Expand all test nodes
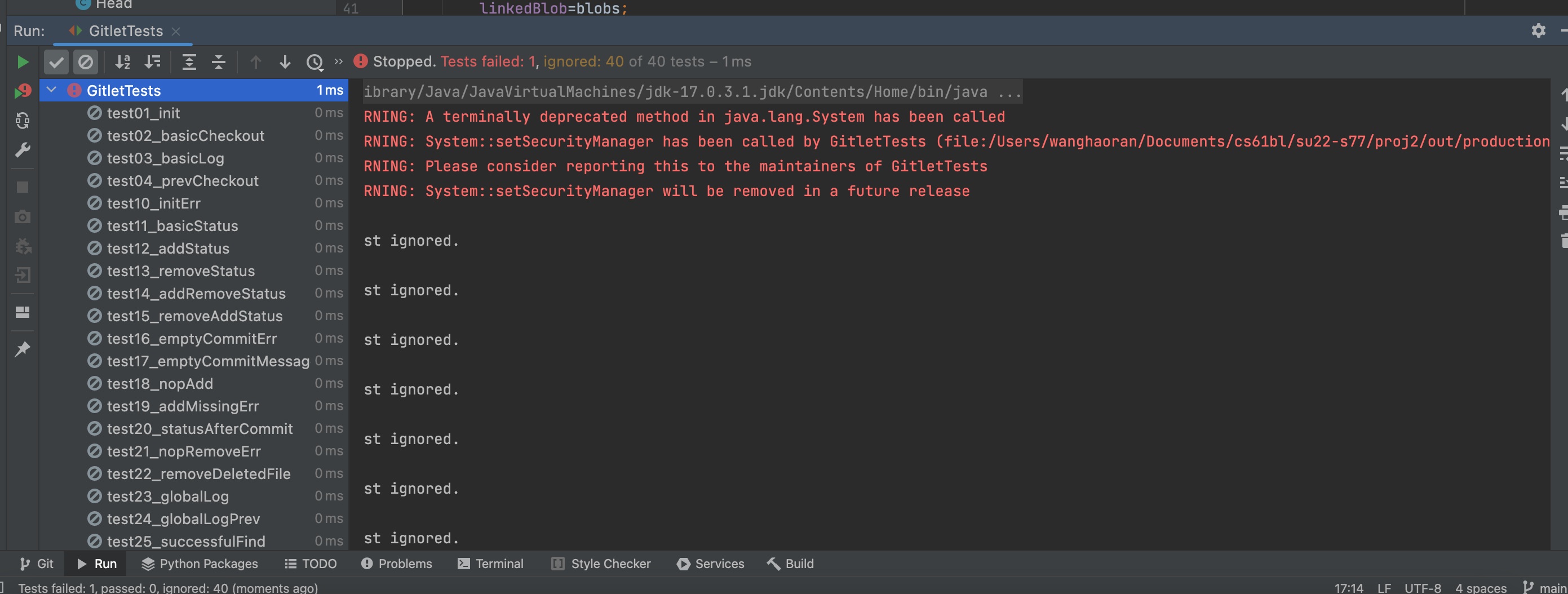Image resolution: width=1568 pixels, height=594 pixels. click(189, 62)
